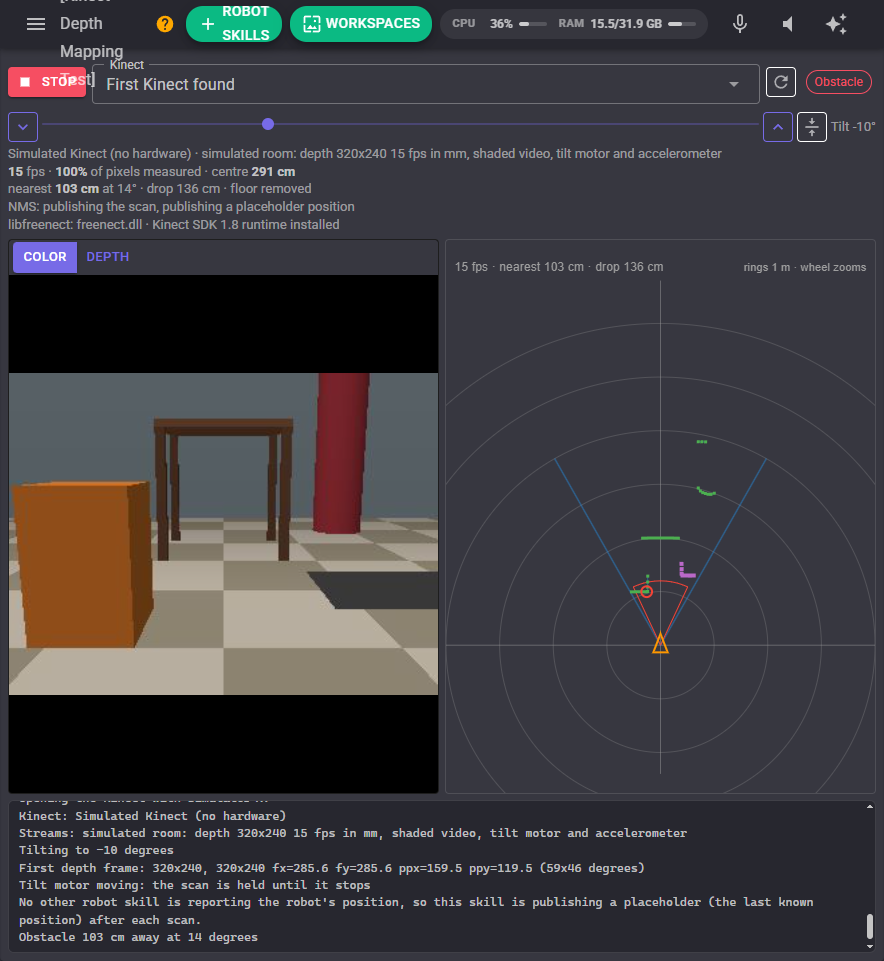Click the "100% of pixels measured" status line
The height and width of the screenshot is (961, 884).
(151, 172)
